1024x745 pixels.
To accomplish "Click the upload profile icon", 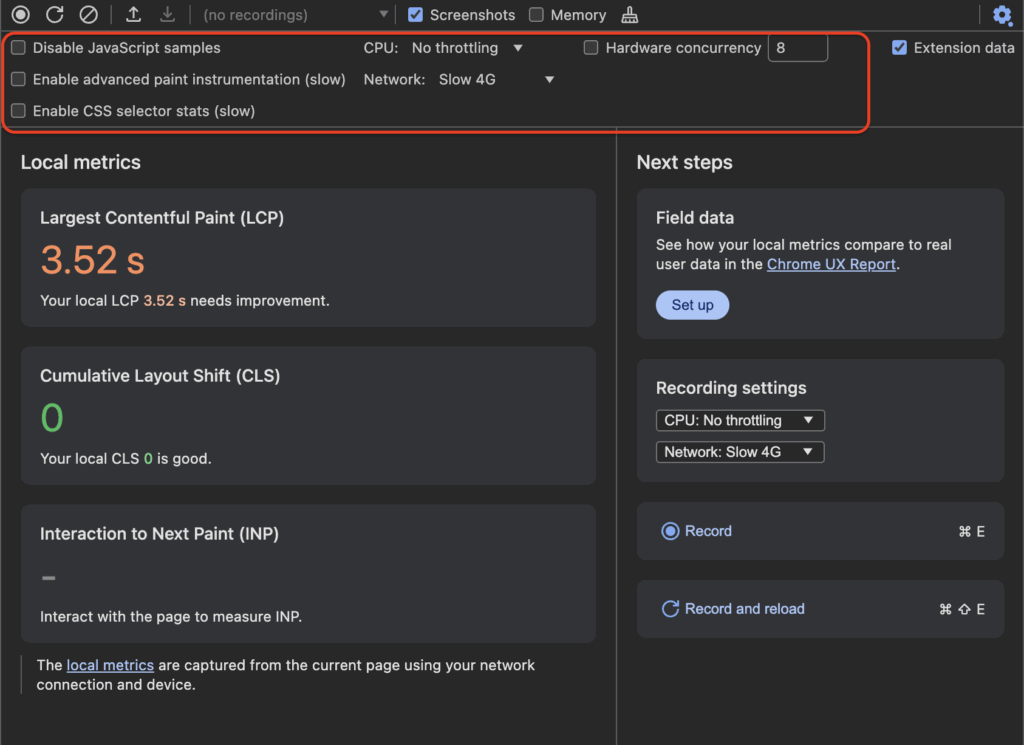I will pos(133,15).
